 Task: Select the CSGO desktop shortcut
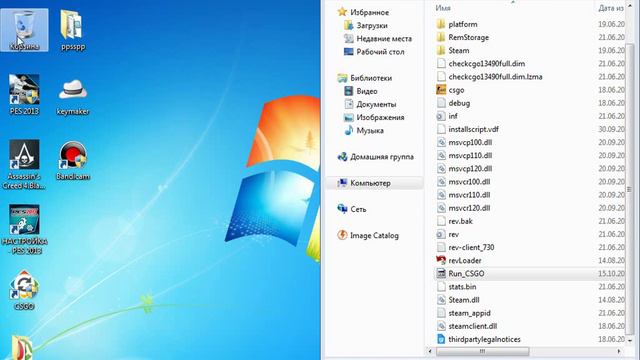pos(24,290)
